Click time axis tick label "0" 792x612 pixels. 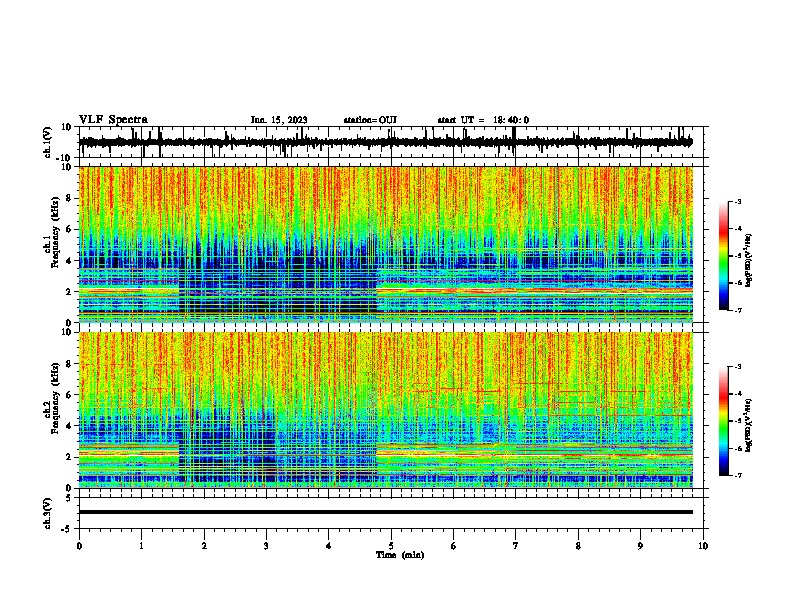[79, 546]
